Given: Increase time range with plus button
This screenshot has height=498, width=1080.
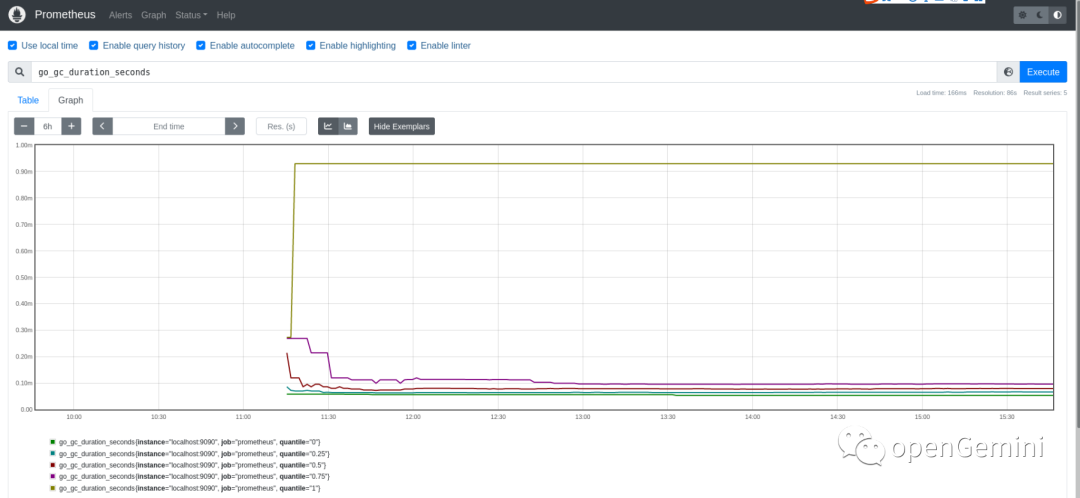Looking at the screenshot, I should pos(71,126).
